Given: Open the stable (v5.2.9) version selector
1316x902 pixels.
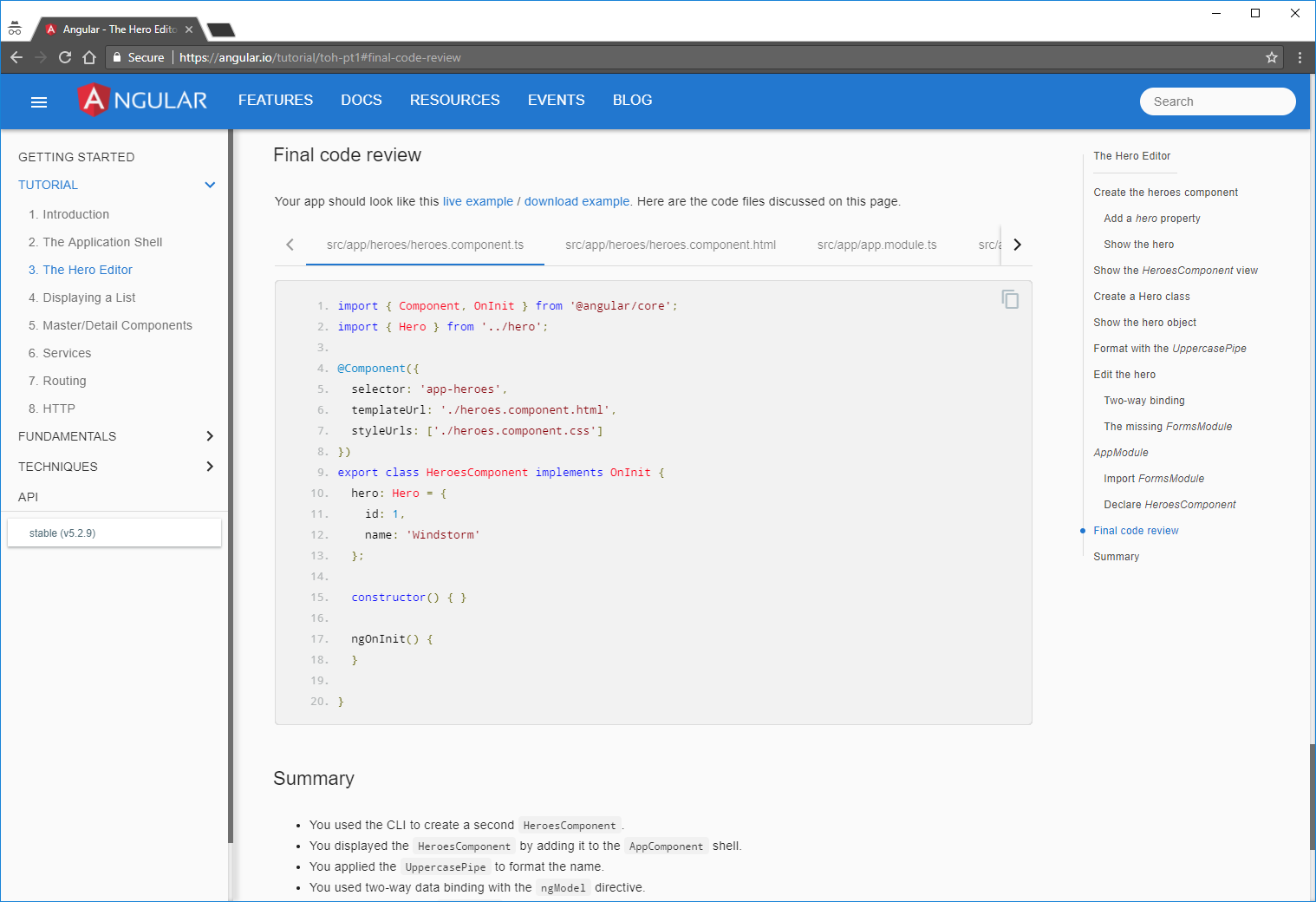Looking at the screenshot, I should [x=114, y=533].
